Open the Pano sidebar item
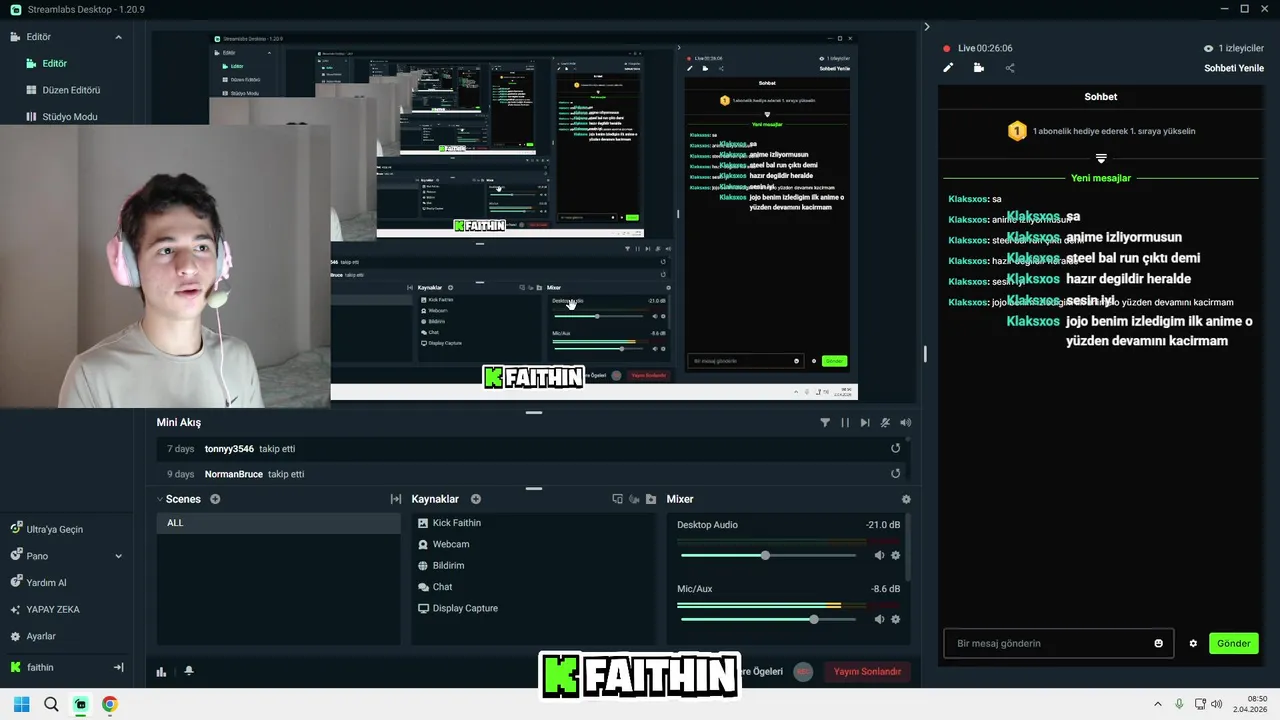Screen dimensions: 1280x720 click(x=37, y=556)
